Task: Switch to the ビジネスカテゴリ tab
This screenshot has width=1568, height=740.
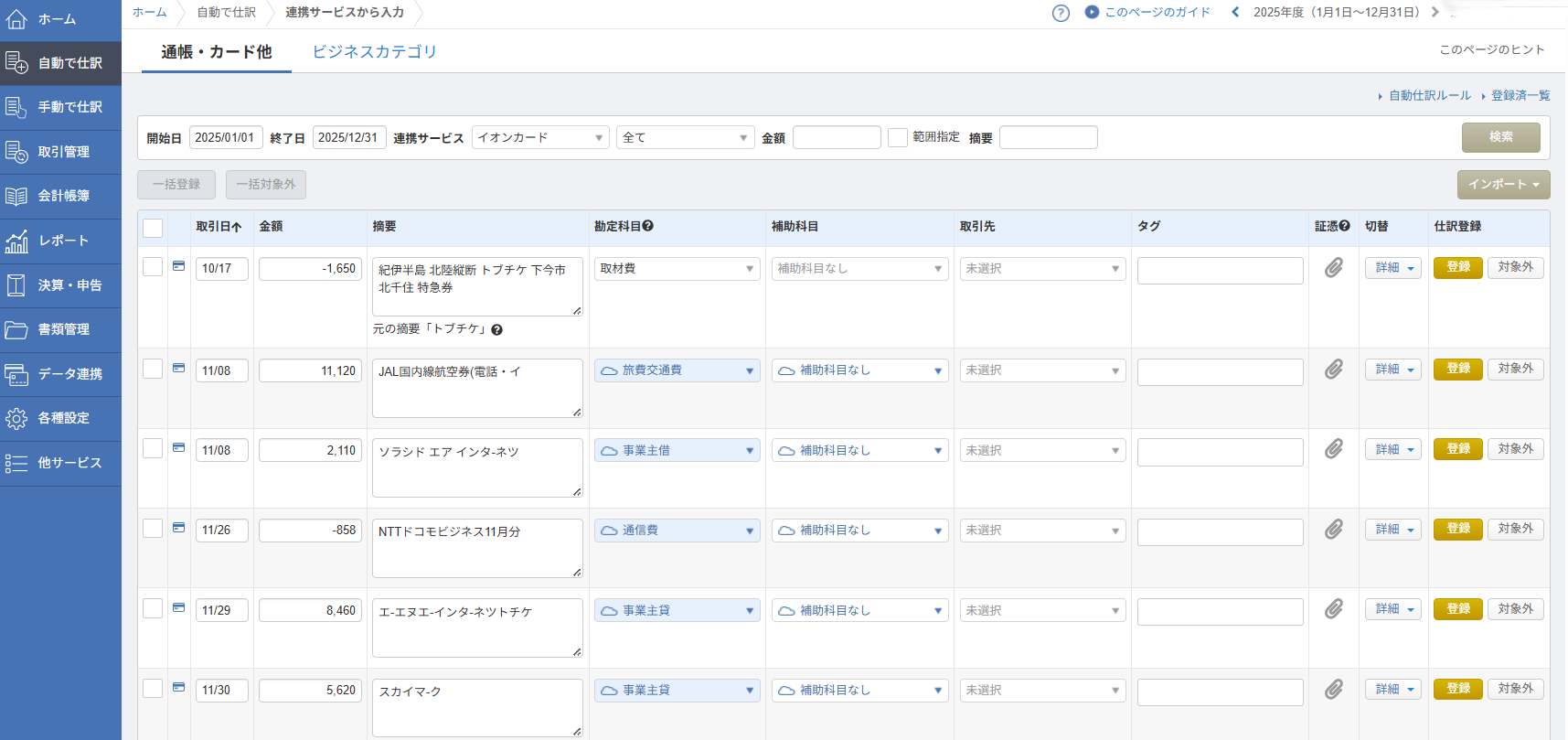Action: [x=374, y=52]
